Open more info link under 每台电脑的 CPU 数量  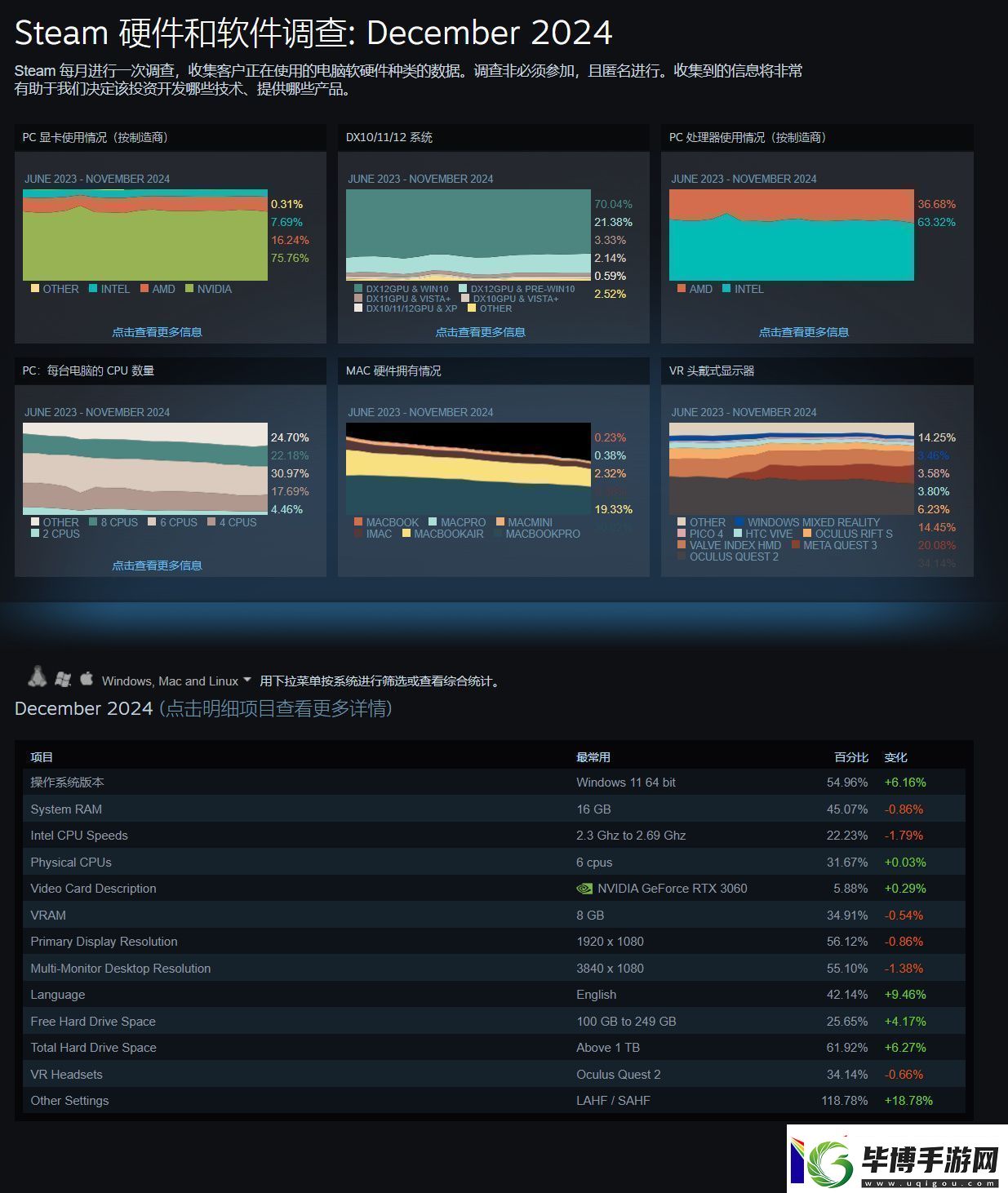coord(157,565)
